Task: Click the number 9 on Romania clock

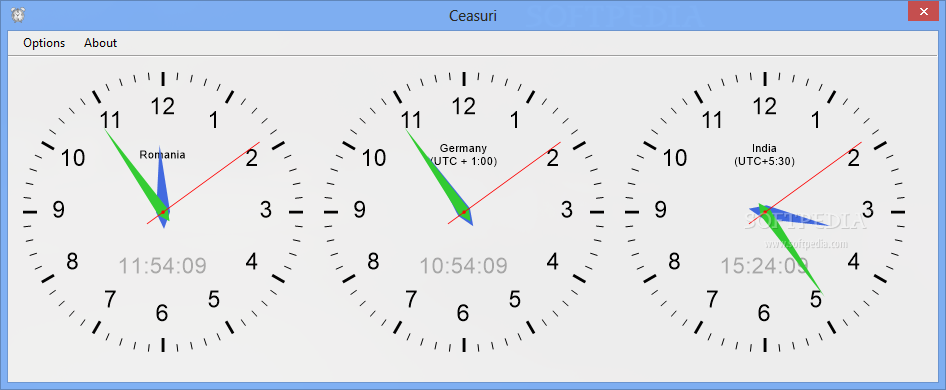Action: click(x=58, y=210)
